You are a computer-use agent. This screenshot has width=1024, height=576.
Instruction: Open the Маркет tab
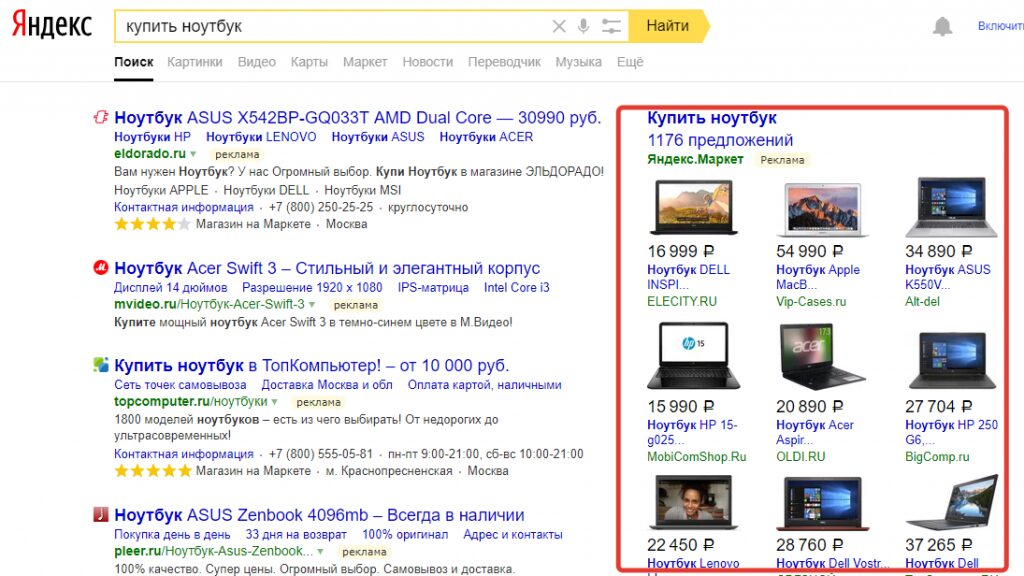pos(364,62)
